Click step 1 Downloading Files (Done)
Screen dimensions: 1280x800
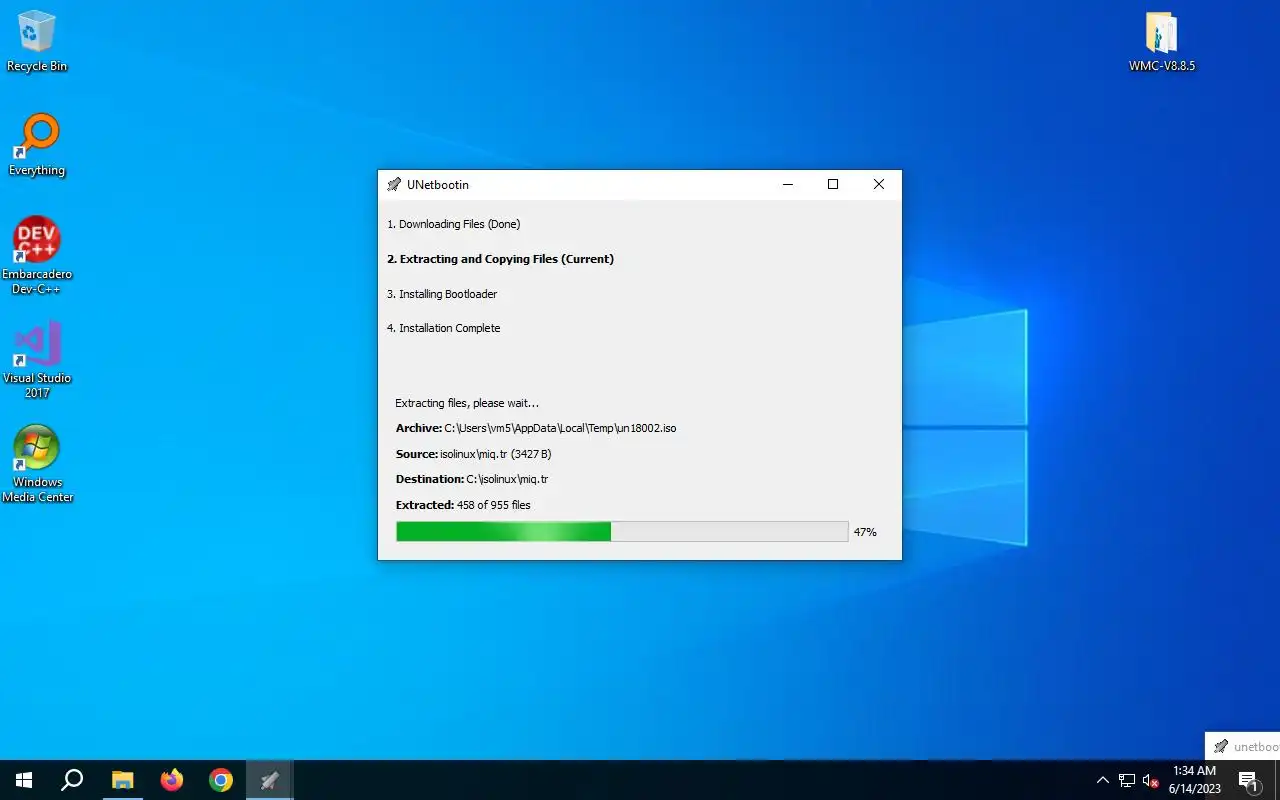point(454,224)
